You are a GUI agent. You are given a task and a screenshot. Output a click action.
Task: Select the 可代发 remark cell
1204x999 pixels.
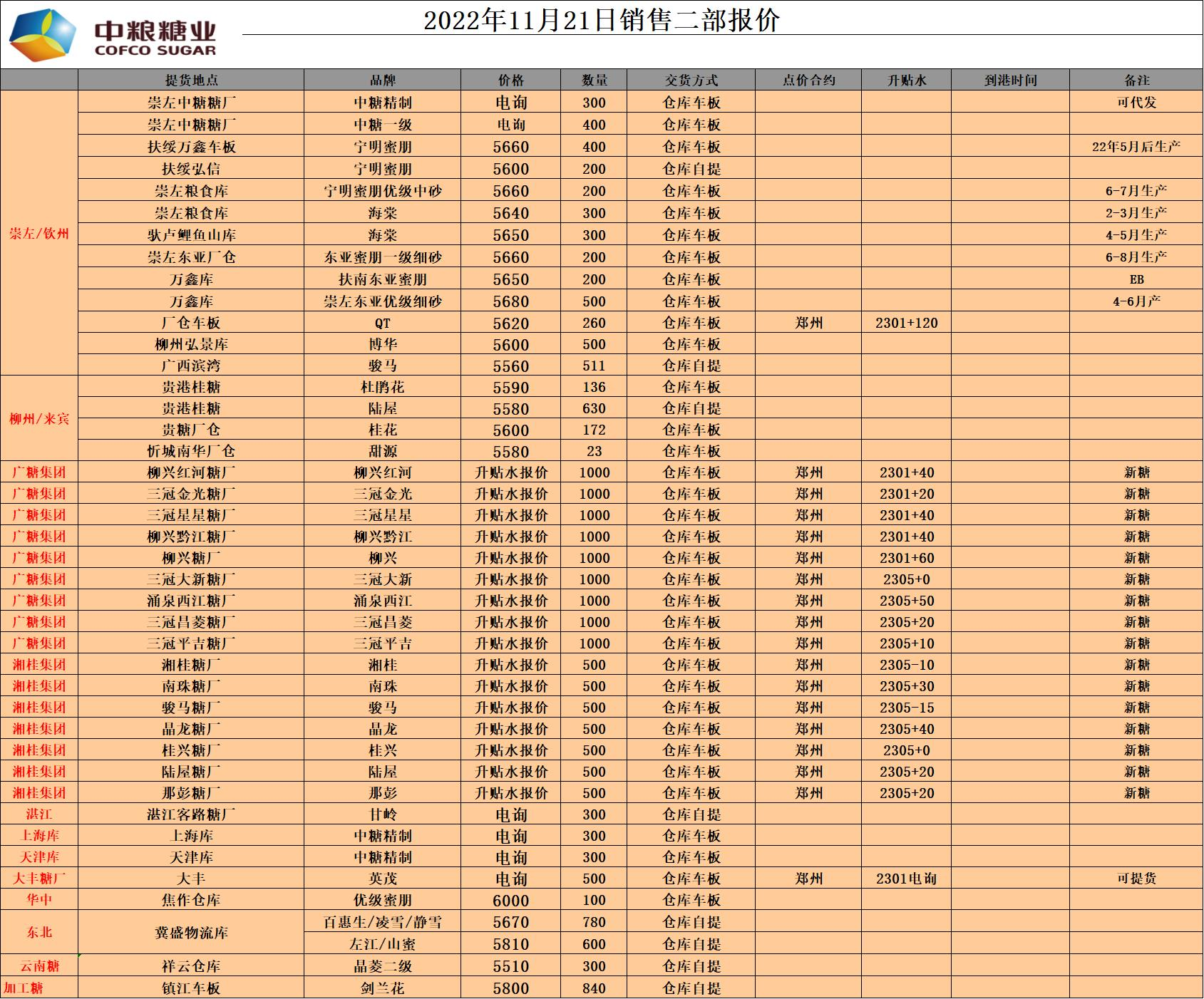1136,102
